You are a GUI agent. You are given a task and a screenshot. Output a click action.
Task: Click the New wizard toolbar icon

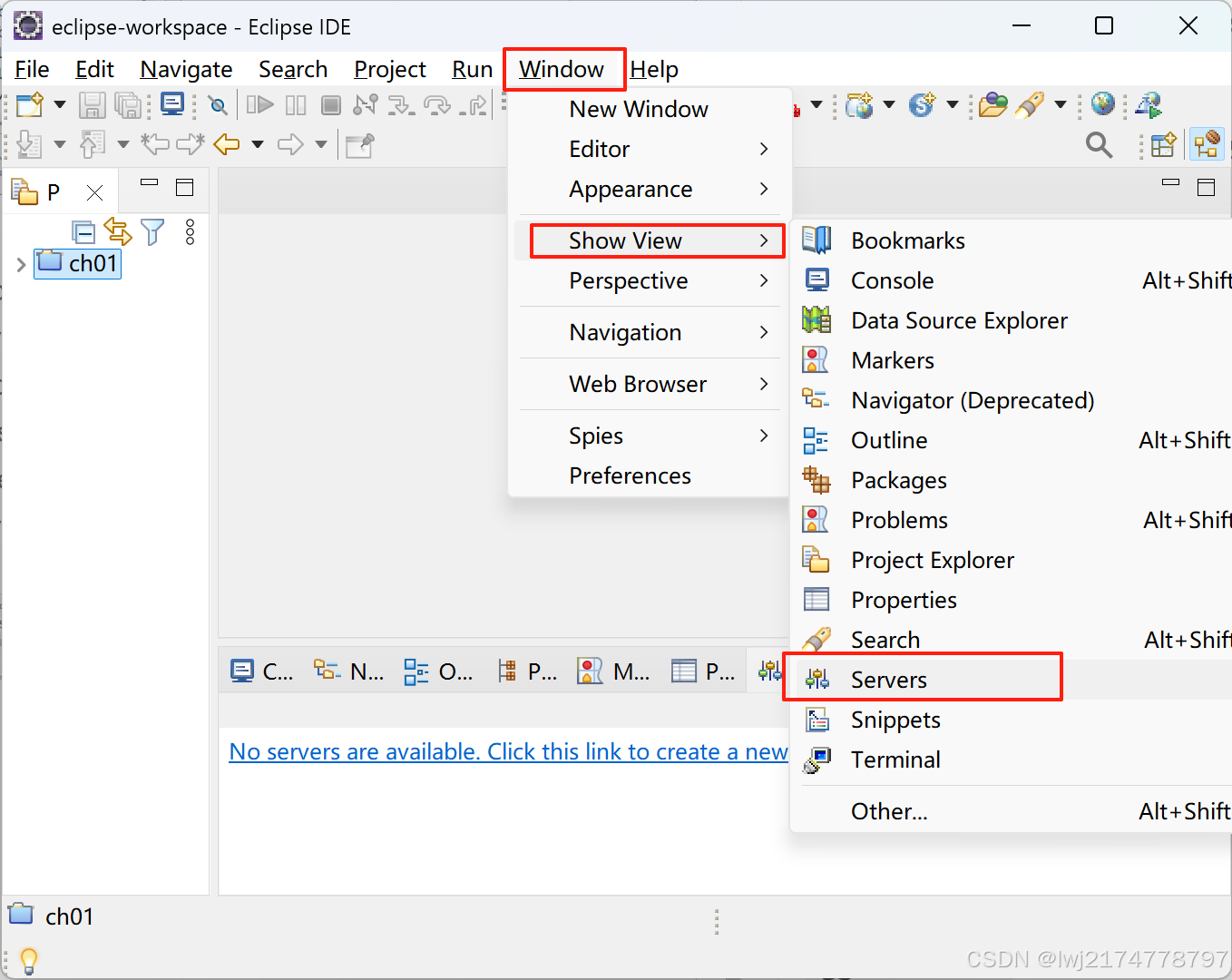click(29, 105)
